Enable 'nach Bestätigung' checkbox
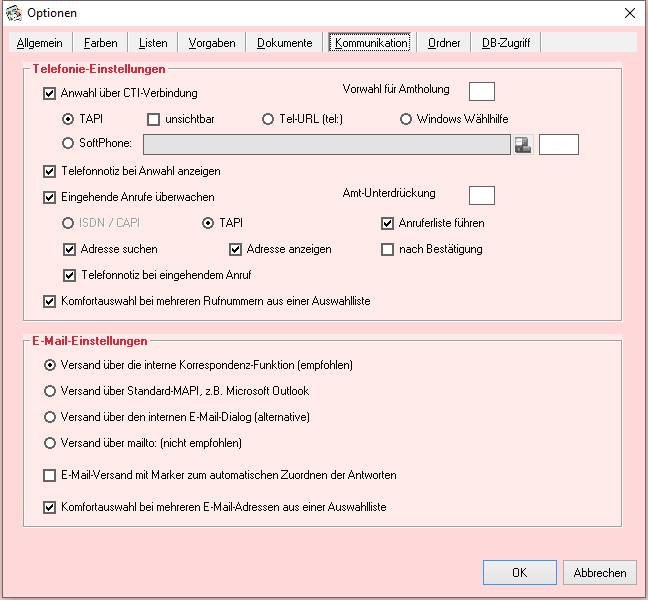Image resolution: width=648 pixels, height=600 pixels. click(388, 249)
